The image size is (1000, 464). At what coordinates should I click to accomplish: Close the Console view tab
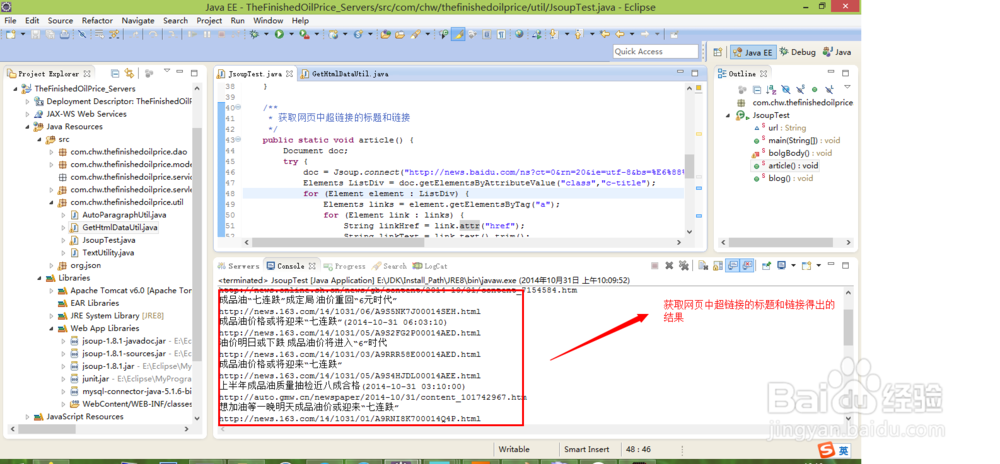pyautogui.click(x=312, y=266)
